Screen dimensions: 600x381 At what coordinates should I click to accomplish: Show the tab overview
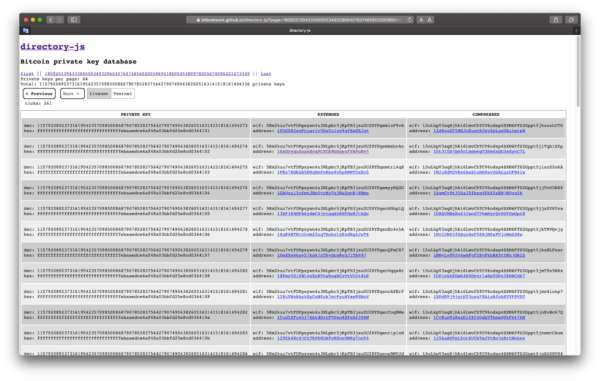coord(571,20)
